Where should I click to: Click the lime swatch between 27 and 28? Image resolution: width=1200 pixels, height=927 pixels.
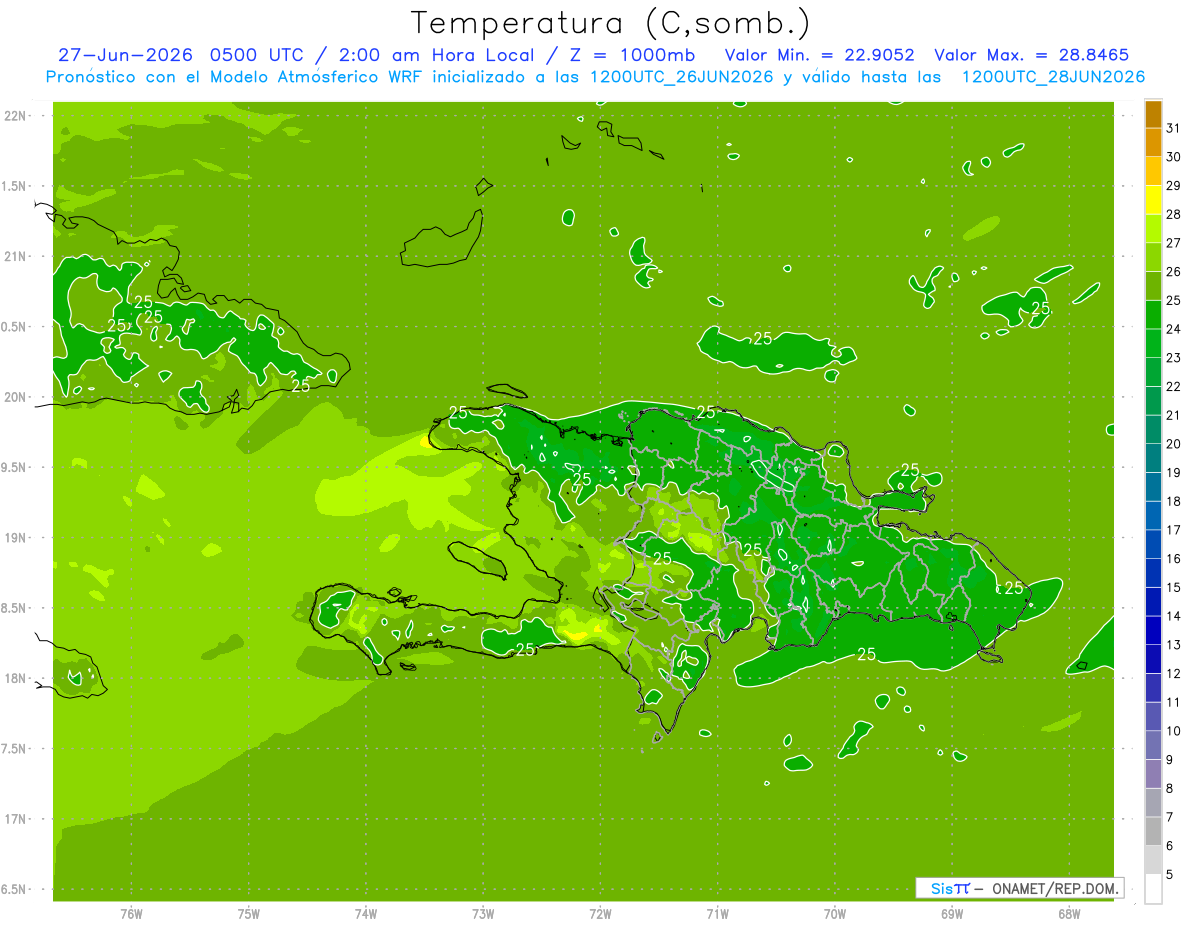1153,229
